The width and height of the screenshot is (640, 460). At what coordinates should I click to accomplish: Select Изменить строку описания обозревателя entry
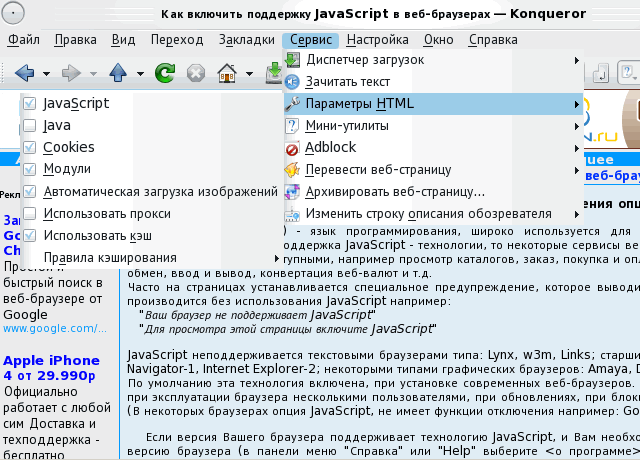coord(433,214)
